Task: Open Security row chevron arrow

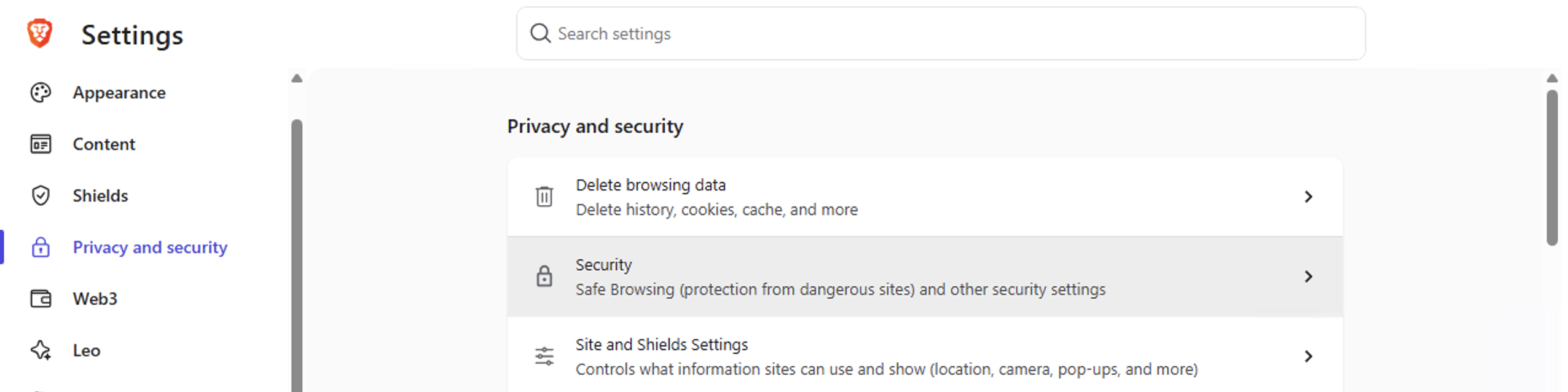Action: [x=1308, y=276]
